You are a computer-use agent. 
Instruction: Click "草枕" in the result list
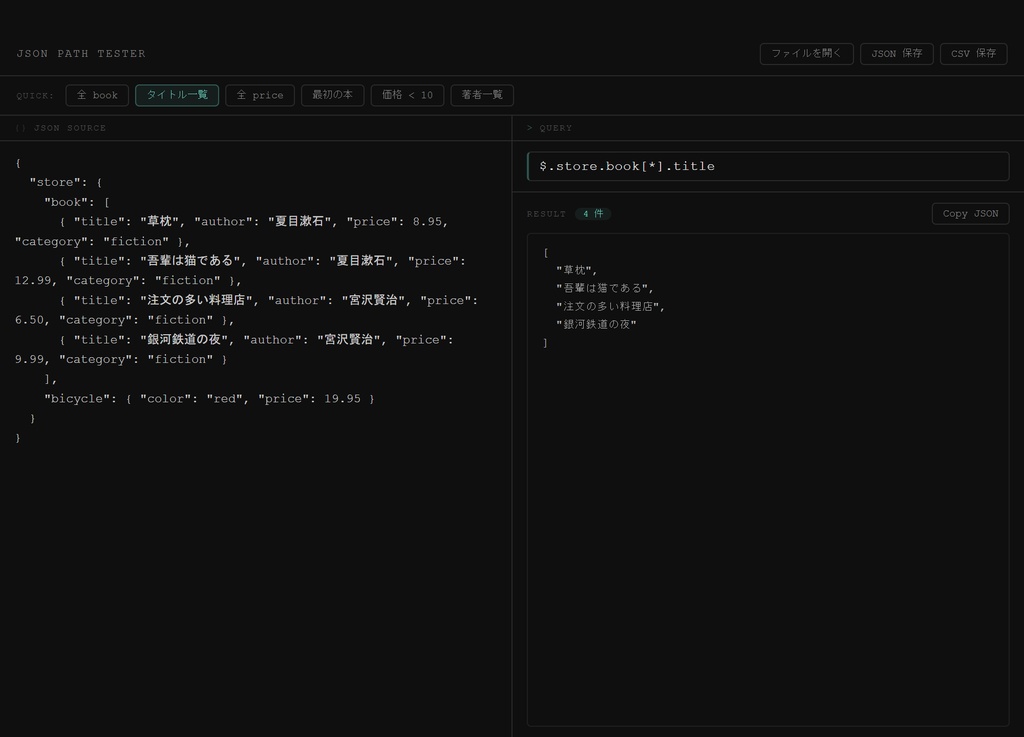(575, 270)
